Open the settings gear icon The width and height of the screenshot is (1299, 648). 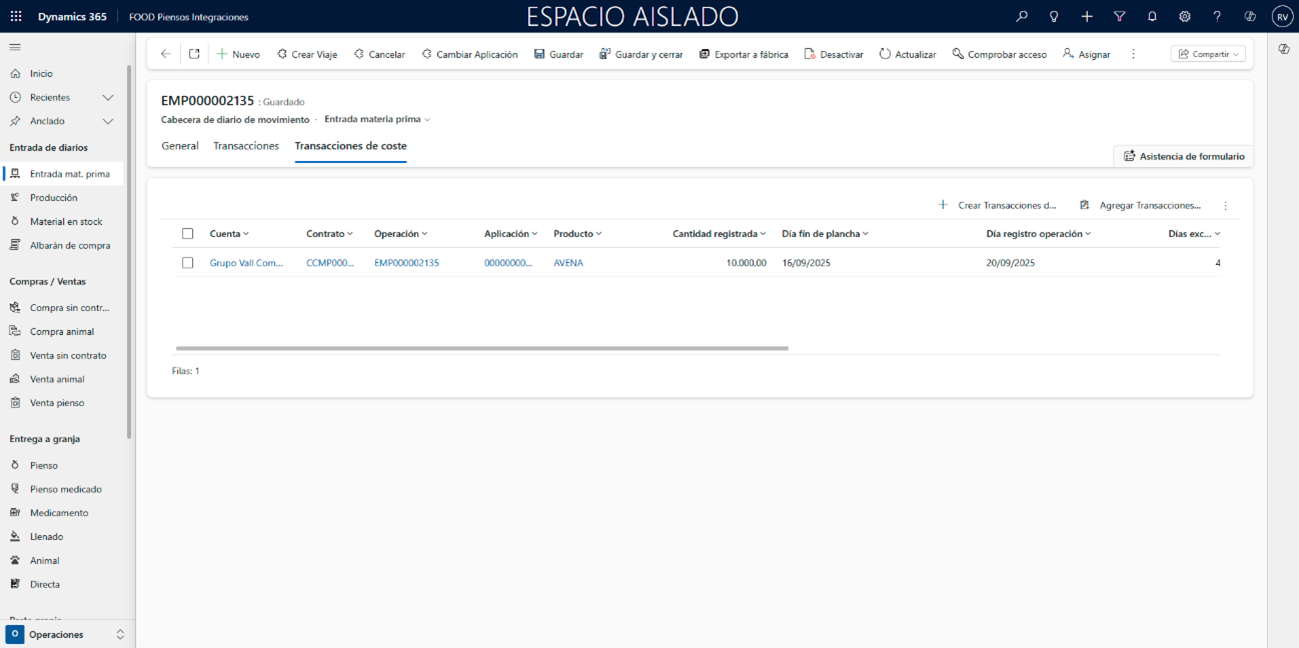[x=1184, y=17]
